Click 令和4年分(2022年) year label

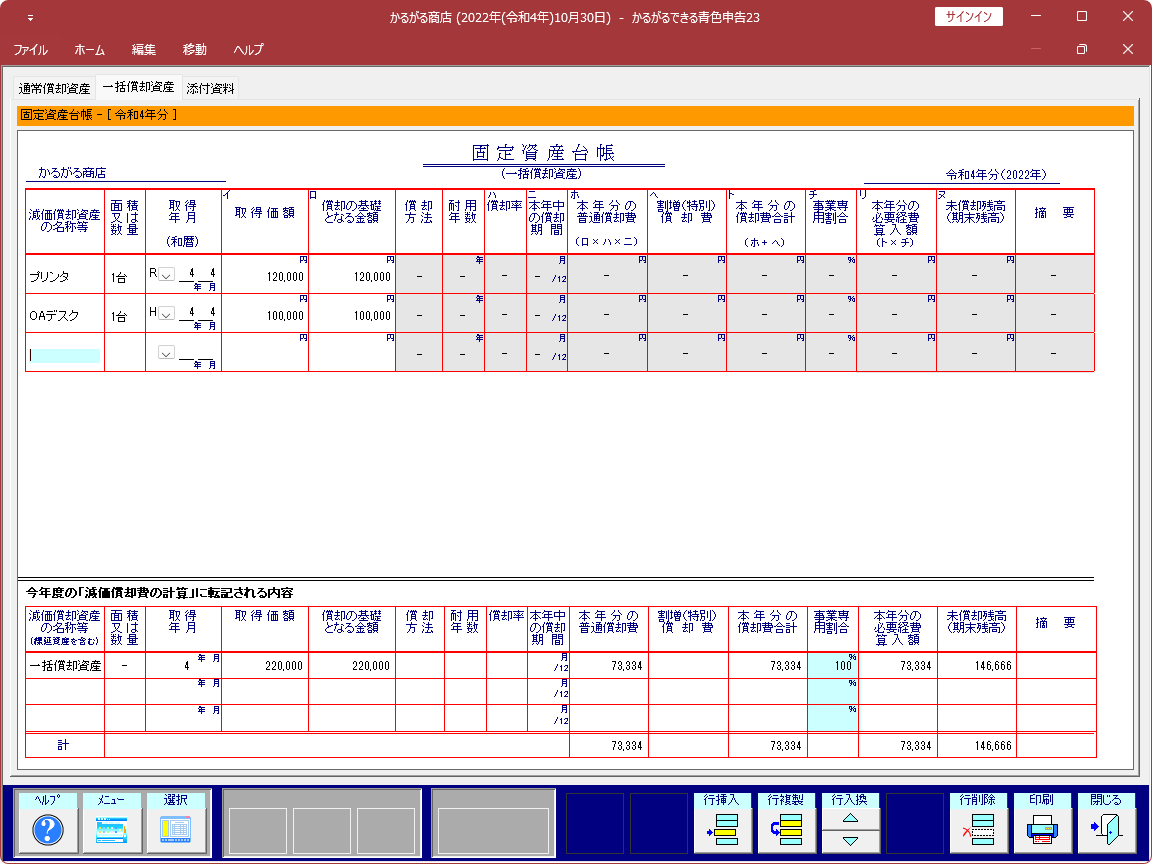[x=996, y=175]
